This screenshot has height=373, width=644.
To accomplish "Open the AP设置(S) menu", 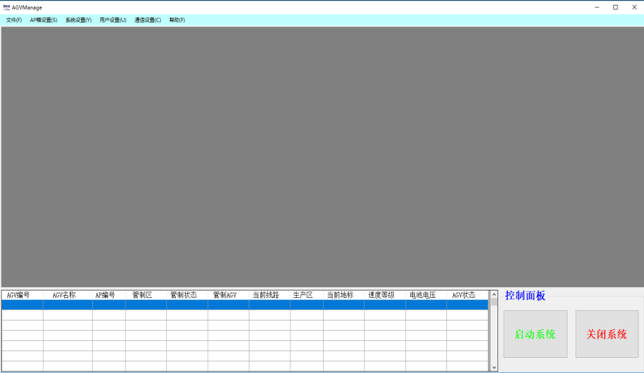I will point(44,20).
